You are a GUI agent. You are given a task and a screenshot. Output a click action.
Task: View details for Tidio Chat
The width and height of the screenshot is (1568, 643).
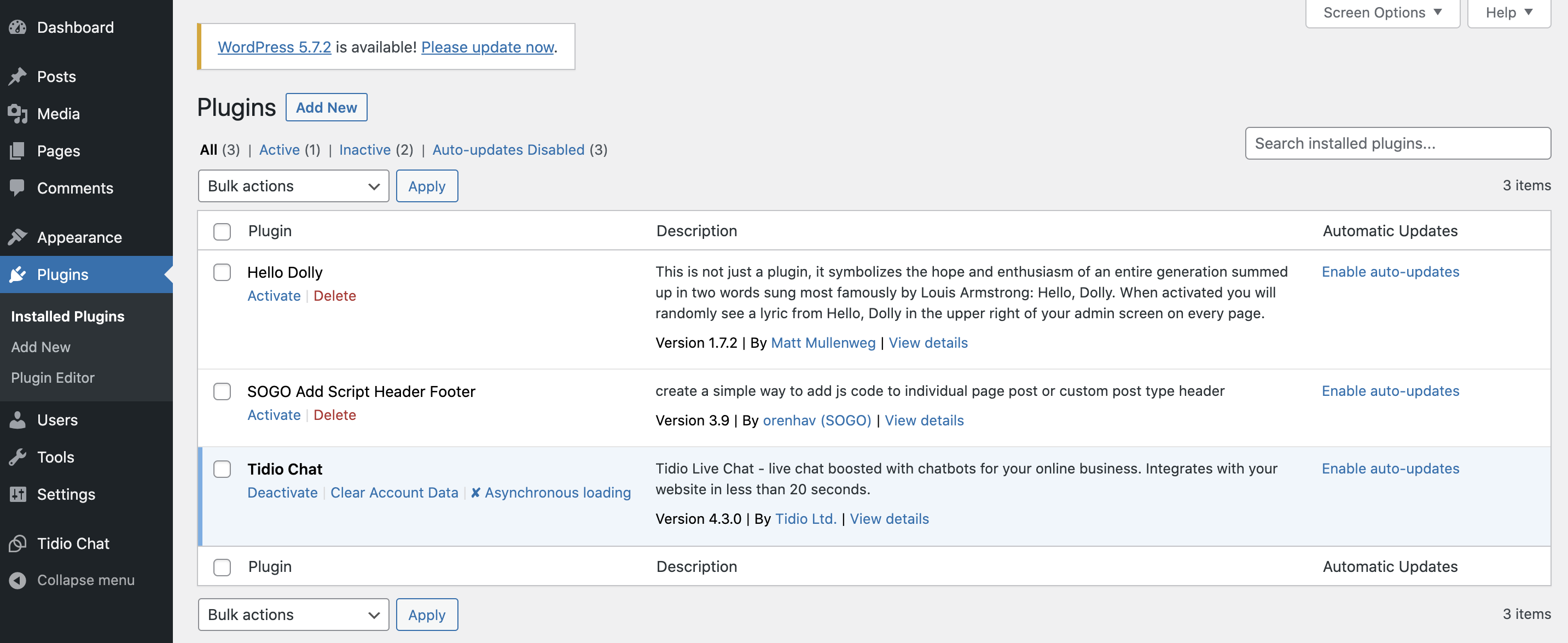click(x=889, y=519)
